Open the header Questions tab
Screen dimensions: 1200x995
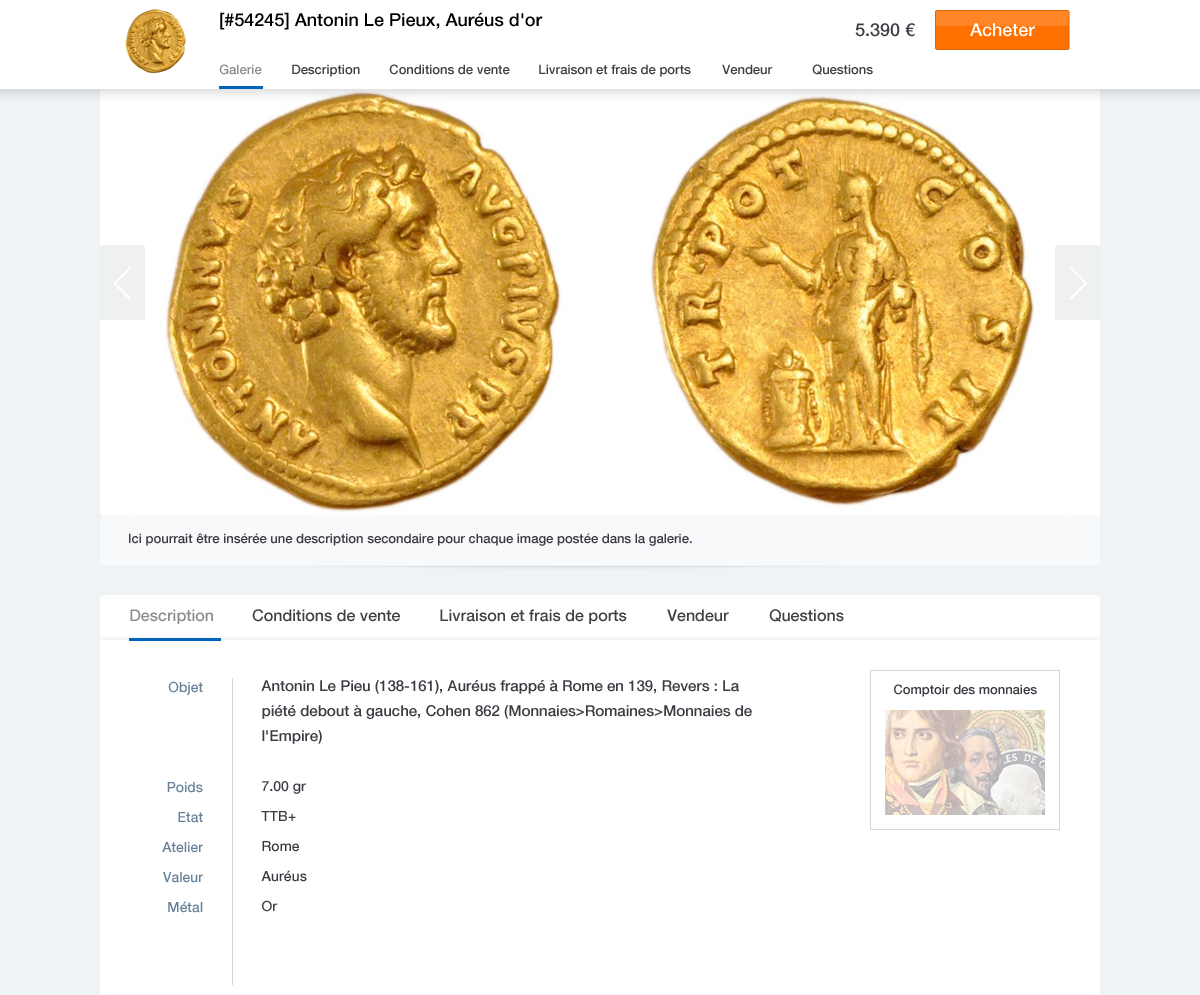click(x=843, y=70)
